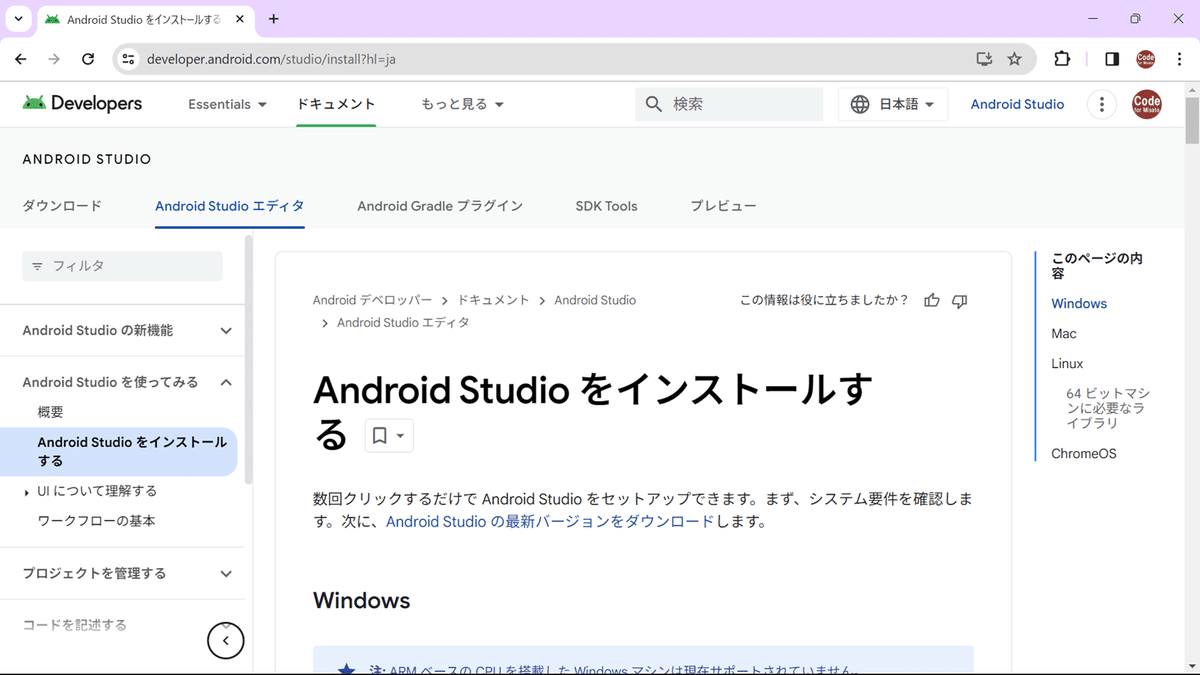Viewport: 1200px width, 675px height.
Task: Close the Android Studio install tab
Action: [240, 19]
